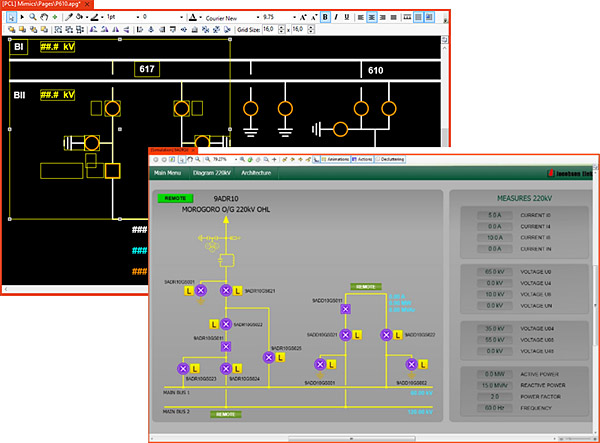Click the green REMOTE button above 9ADR10
The image size is (600, 443).
point(176,198)
